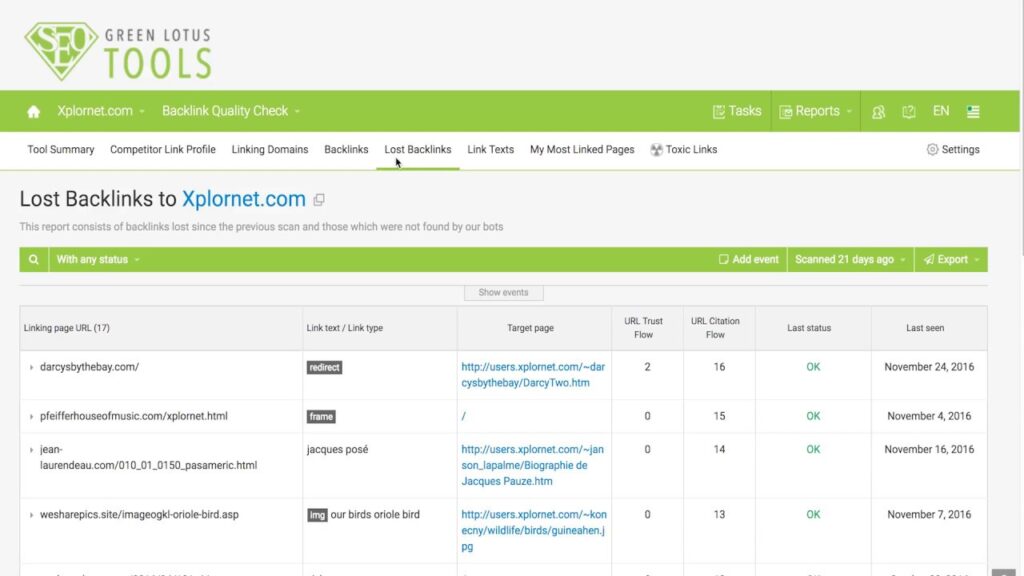Open the Scanned 21 days ago dropdown
Screen dimensions: 1024x576
point(850,259)
